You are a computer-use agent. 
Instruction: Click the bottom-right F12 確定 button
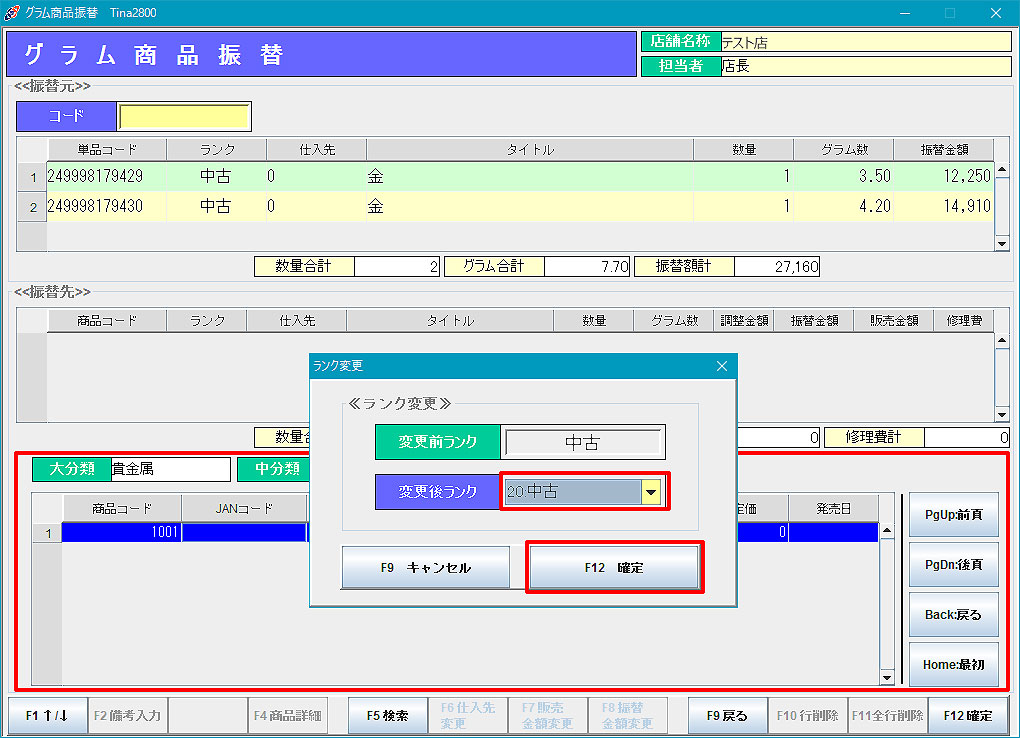click(x=967, y=716)
